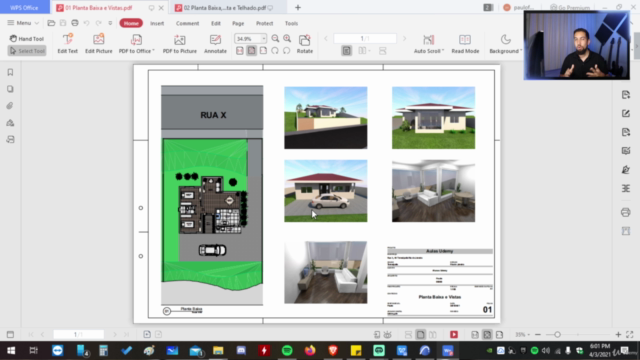Expand the Menu dropdown arrow
Screen dimensions: 640x360
pos(37,23)
